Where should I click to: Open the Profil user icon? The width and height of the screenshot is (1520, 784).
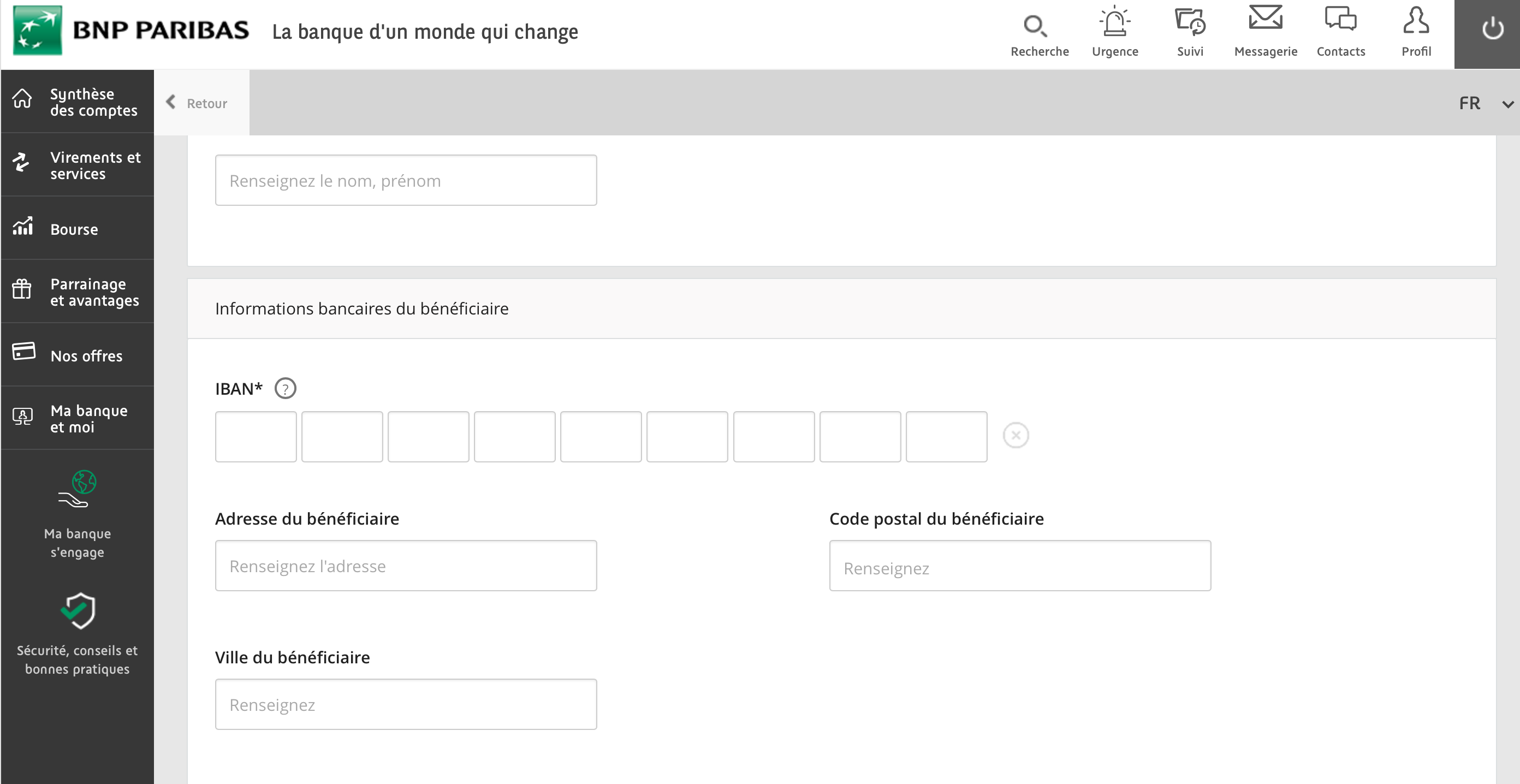pos(1416,20)
